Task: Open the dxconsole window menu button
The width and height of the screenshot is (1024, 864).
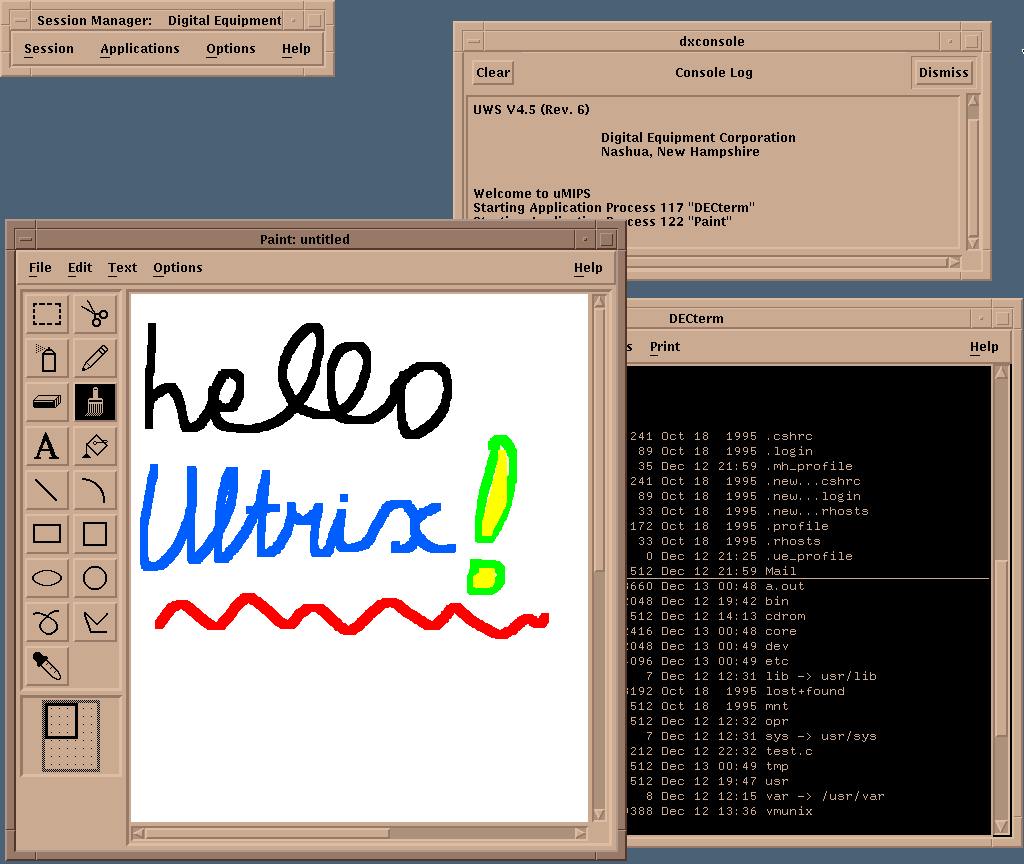Action: click(x=472, y=42)
